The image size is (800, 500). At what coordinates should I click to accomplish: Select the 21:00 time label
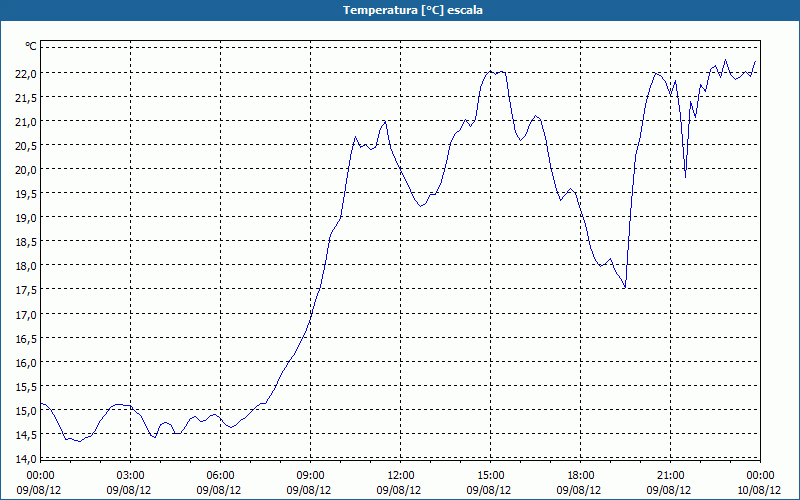(x=670, y=476)
